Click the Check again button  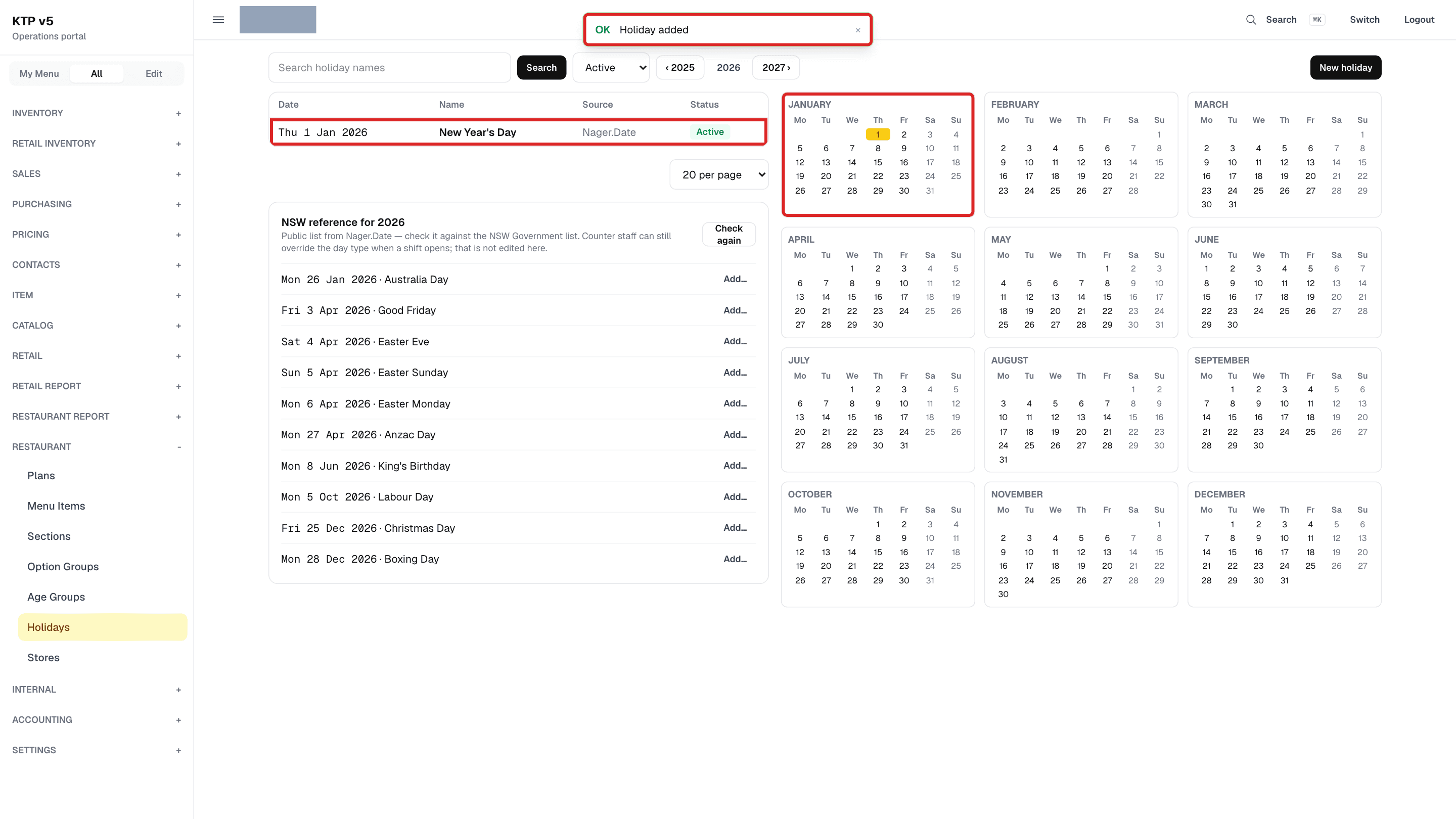click(729, 235)
